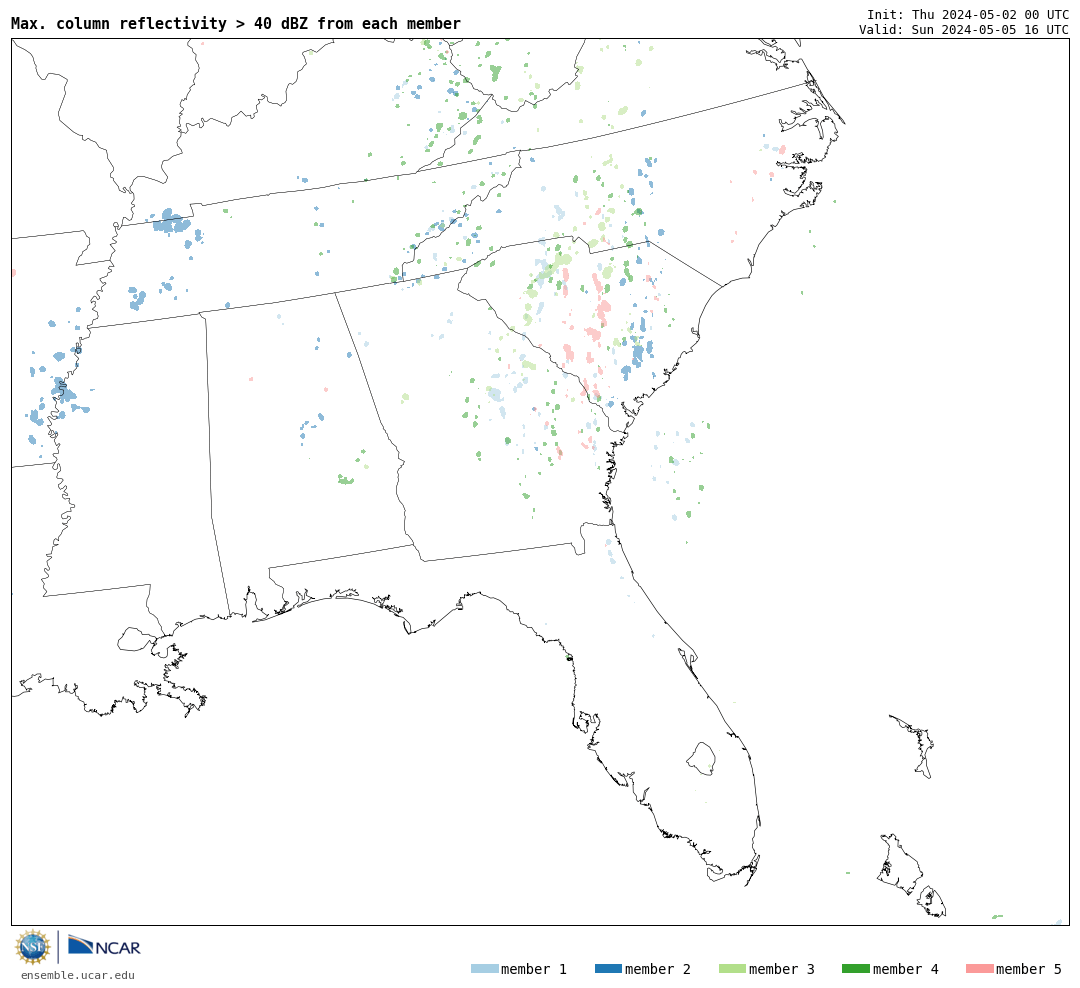Click the 'Valid: Sun 2024-05-05 16 UTC' text

(x=964, y=30)
